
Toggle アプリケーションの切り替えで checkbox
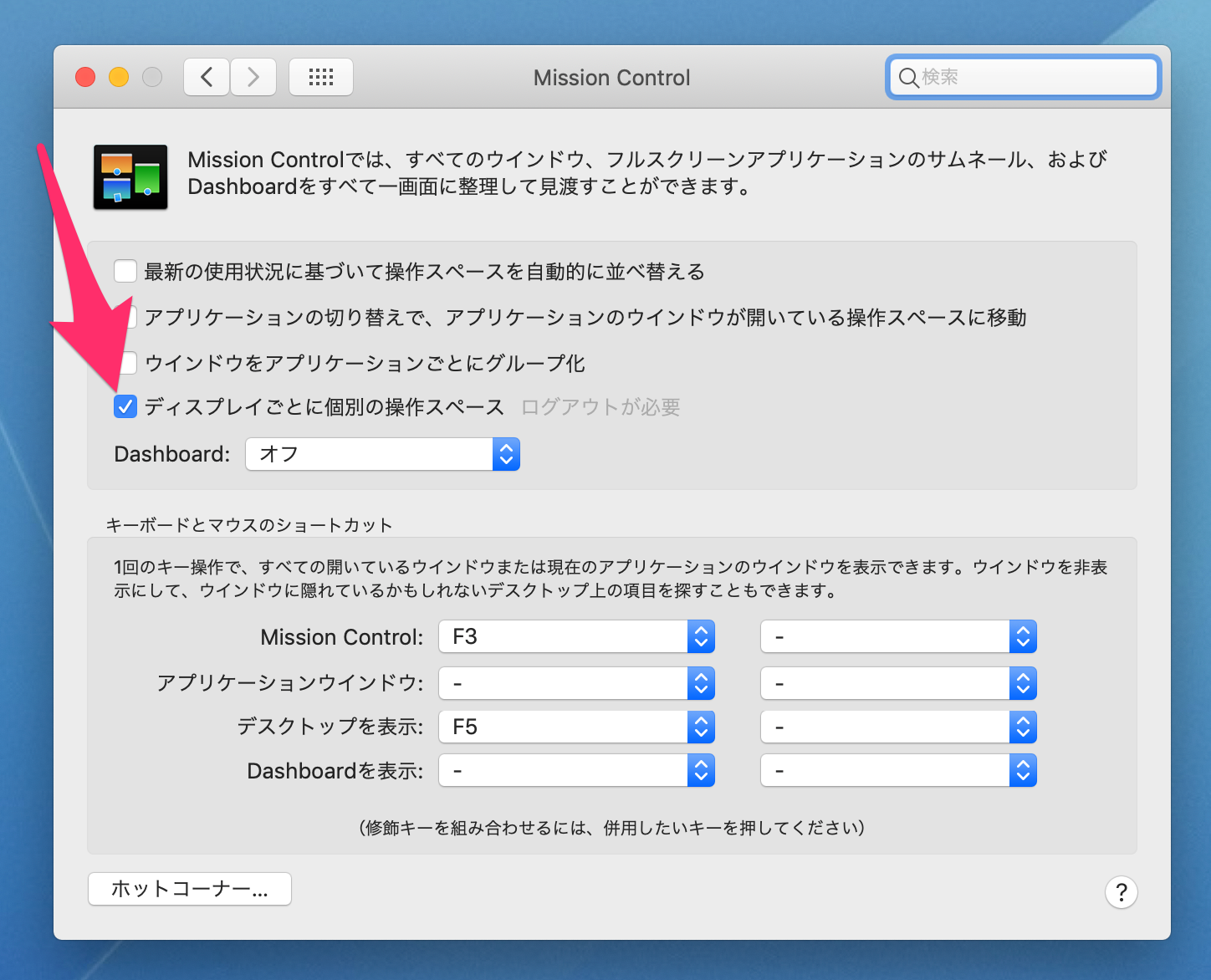point(130,317)
